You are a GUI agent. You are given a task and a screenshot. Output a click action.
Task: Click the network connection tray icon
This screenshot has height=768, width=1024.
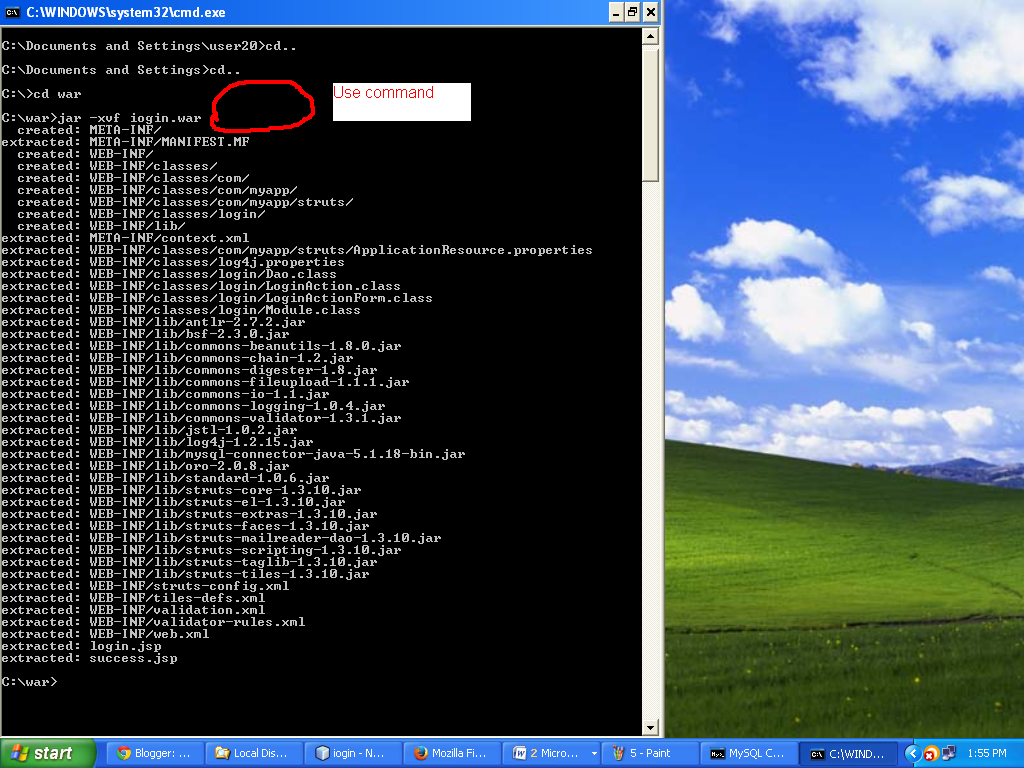(x=948, y=754)
